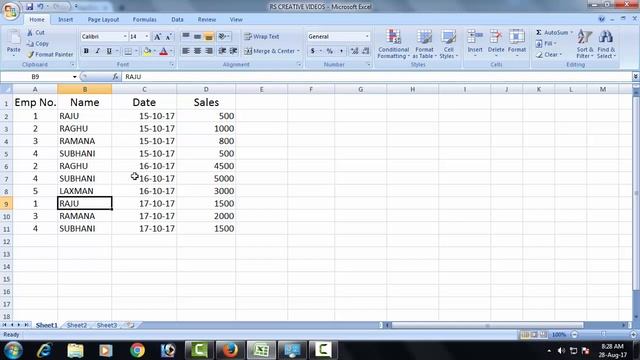The height and width of the screenshot is (360, 640).
Task: Select cell containing LAXMAN
Action: click(84, 191)
